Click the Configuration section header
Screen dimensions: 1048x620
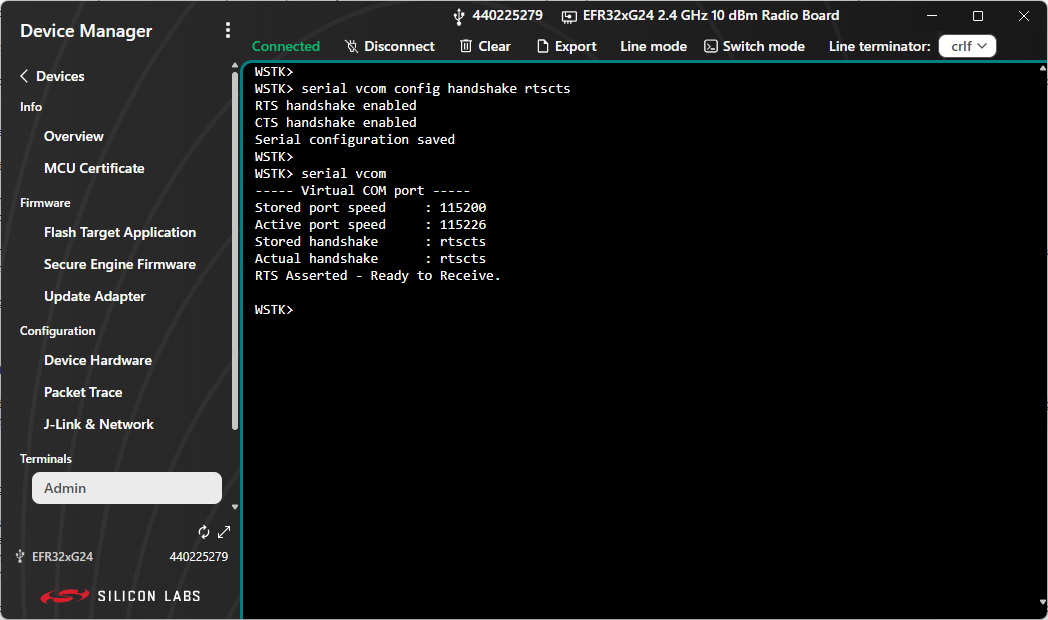coord(57,331)
